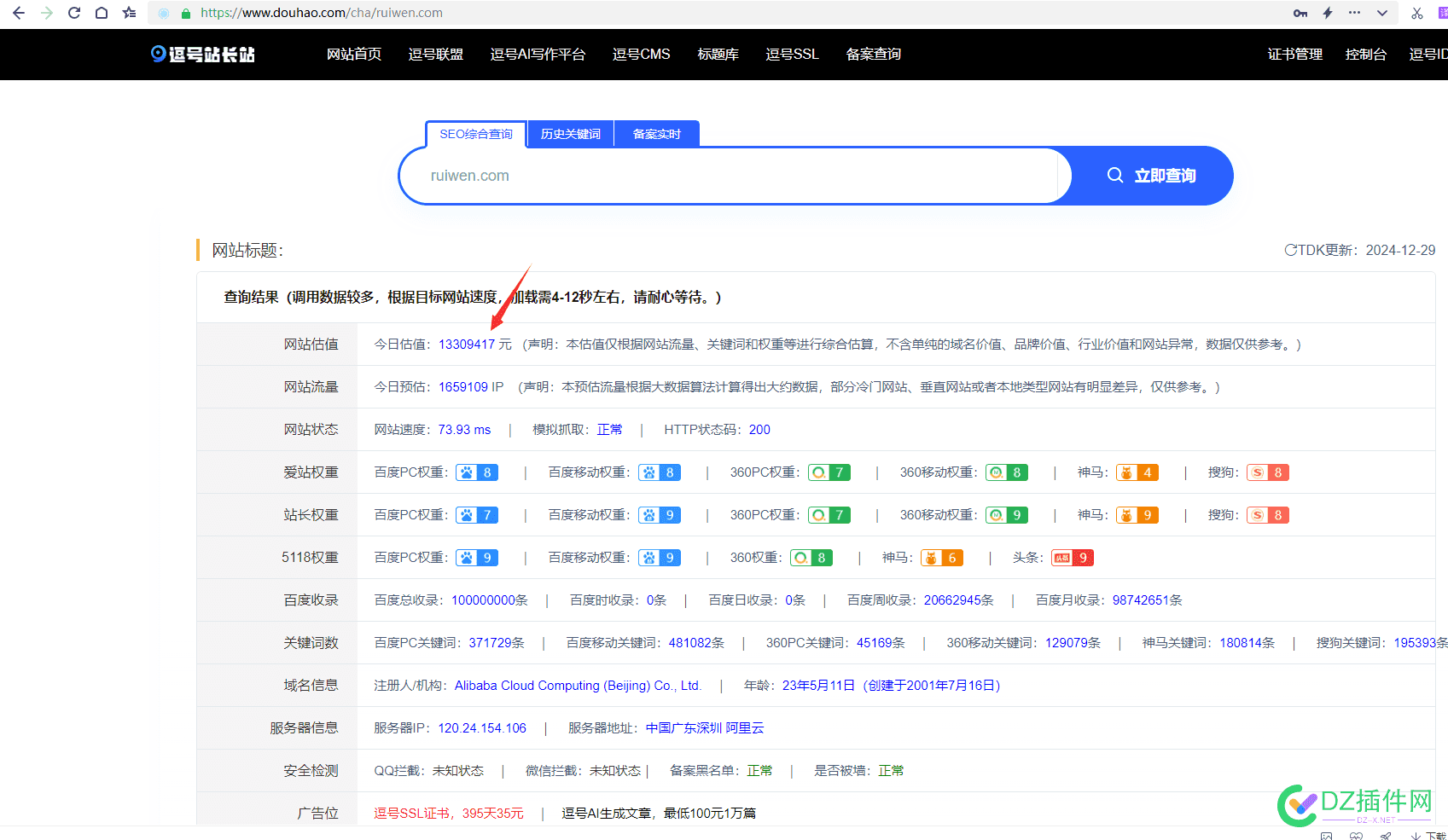Click the domain age 23年5月11日 text
The image size is (1448, 840).
[818, 686]
